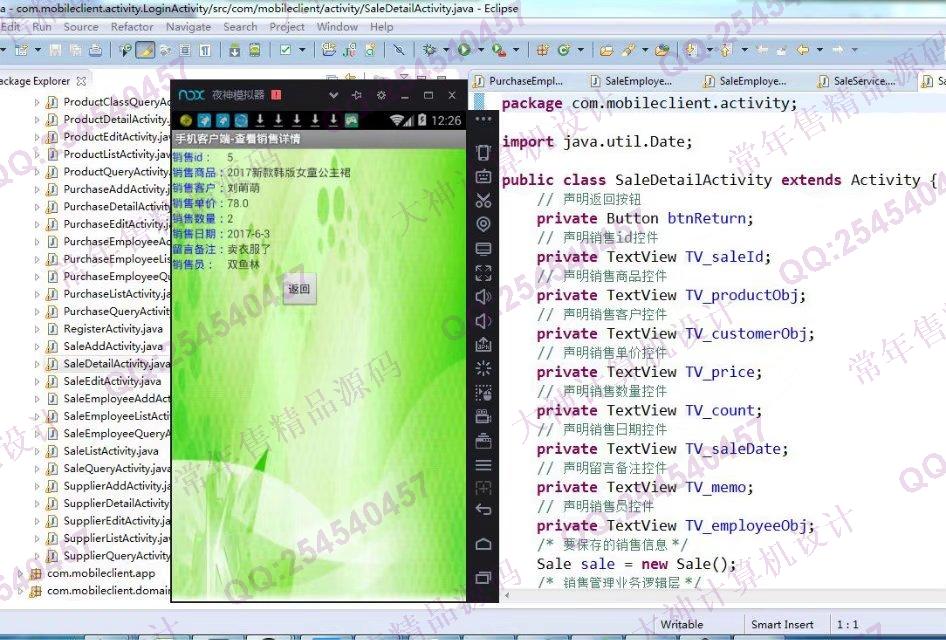
Task: Toggle Mark Occurrences highlighter in toolbar
Action: [x=145, y=50]
